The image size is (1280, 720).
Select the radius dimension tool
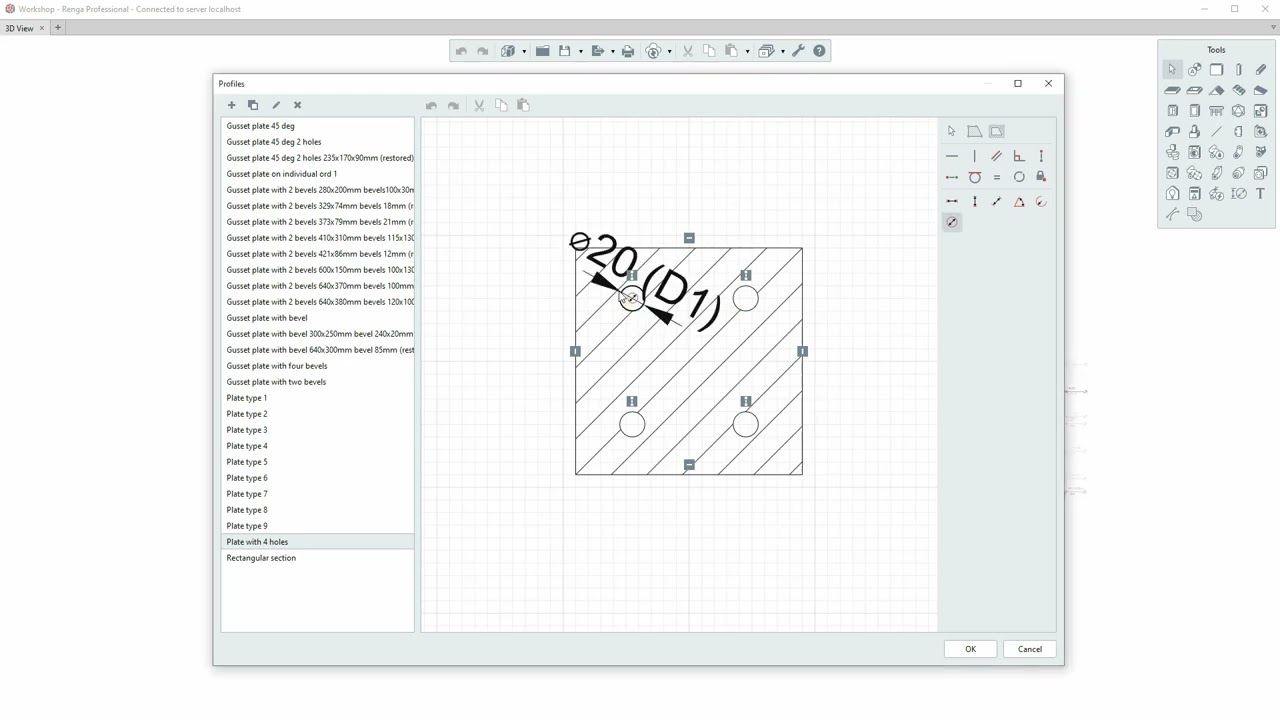1041,202
